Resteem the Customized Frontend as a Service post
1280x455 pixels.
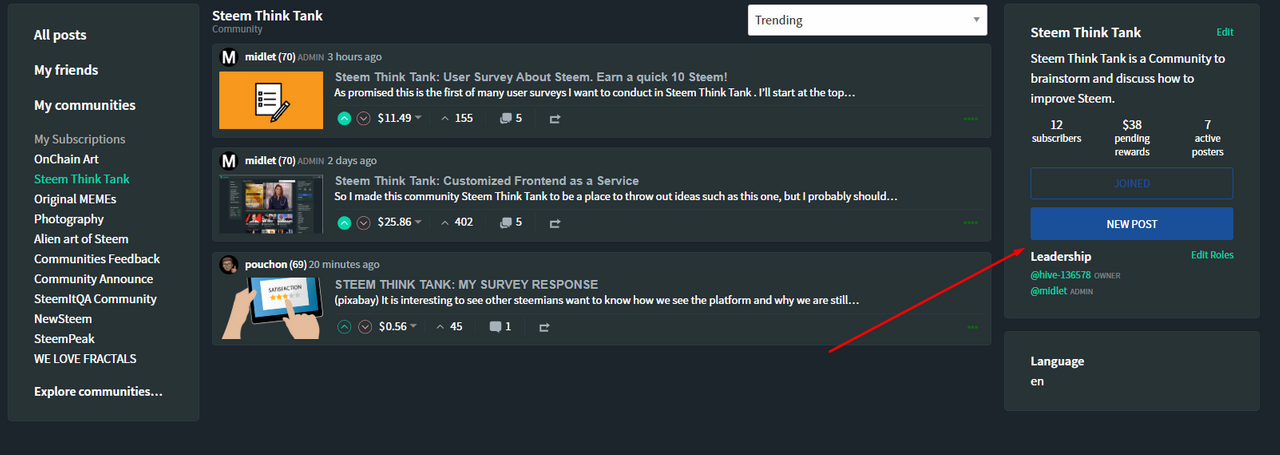tap(555, 223)
